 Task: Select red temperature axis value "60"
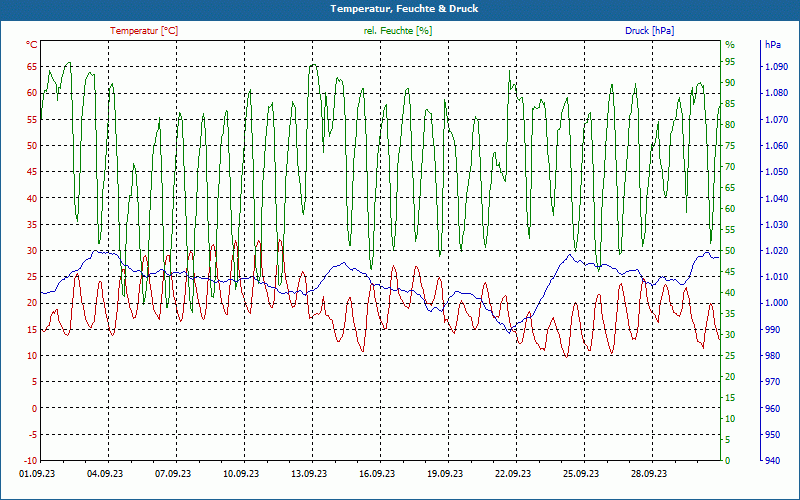(x=32, y=93)
